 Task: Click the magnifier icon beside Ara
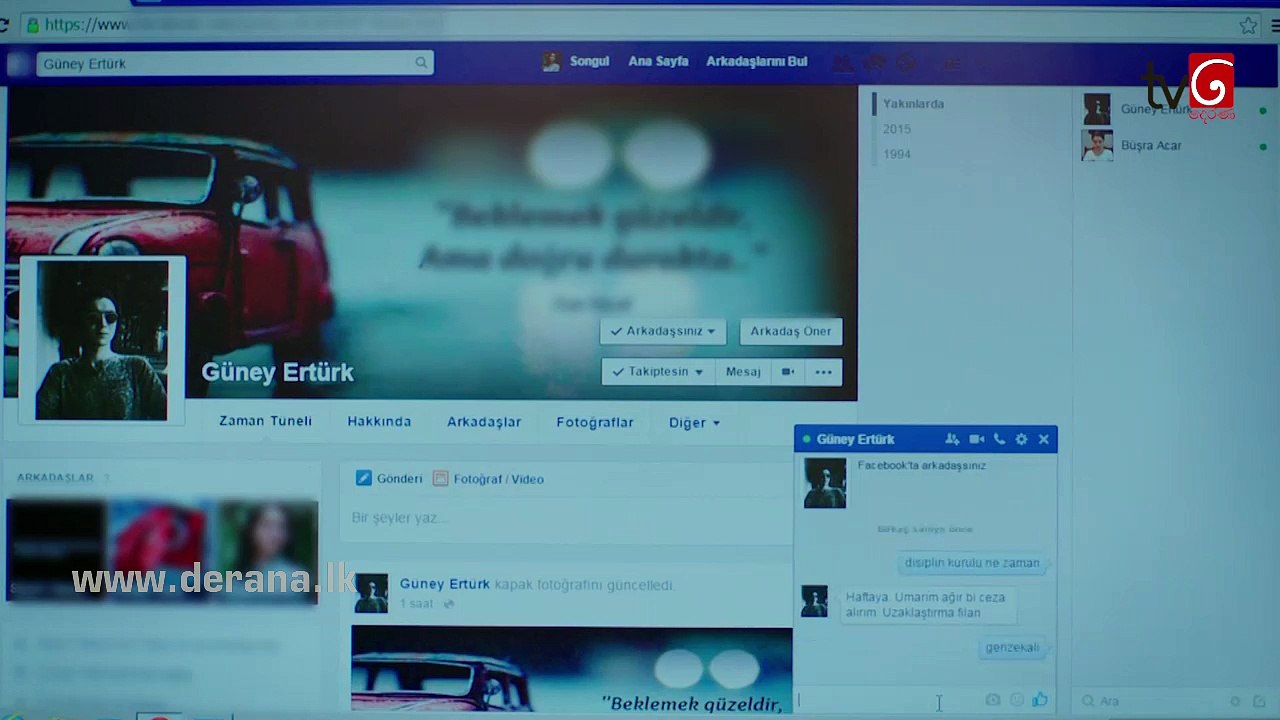pyautogui.click(x=1088, y=702)
